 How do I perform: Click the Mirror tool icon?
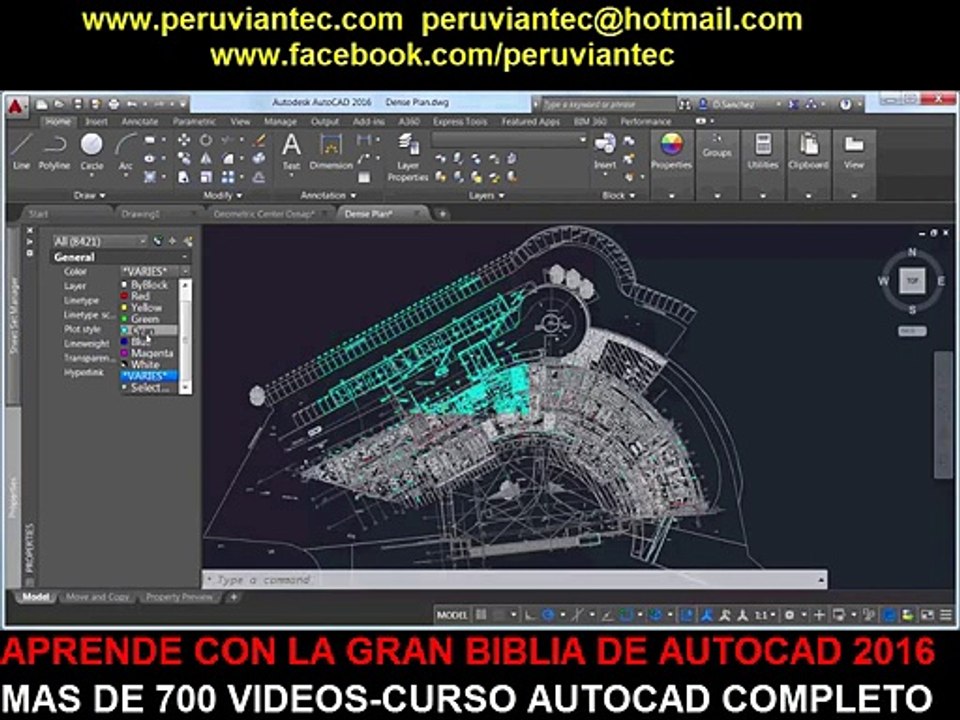tap(206, 159)
